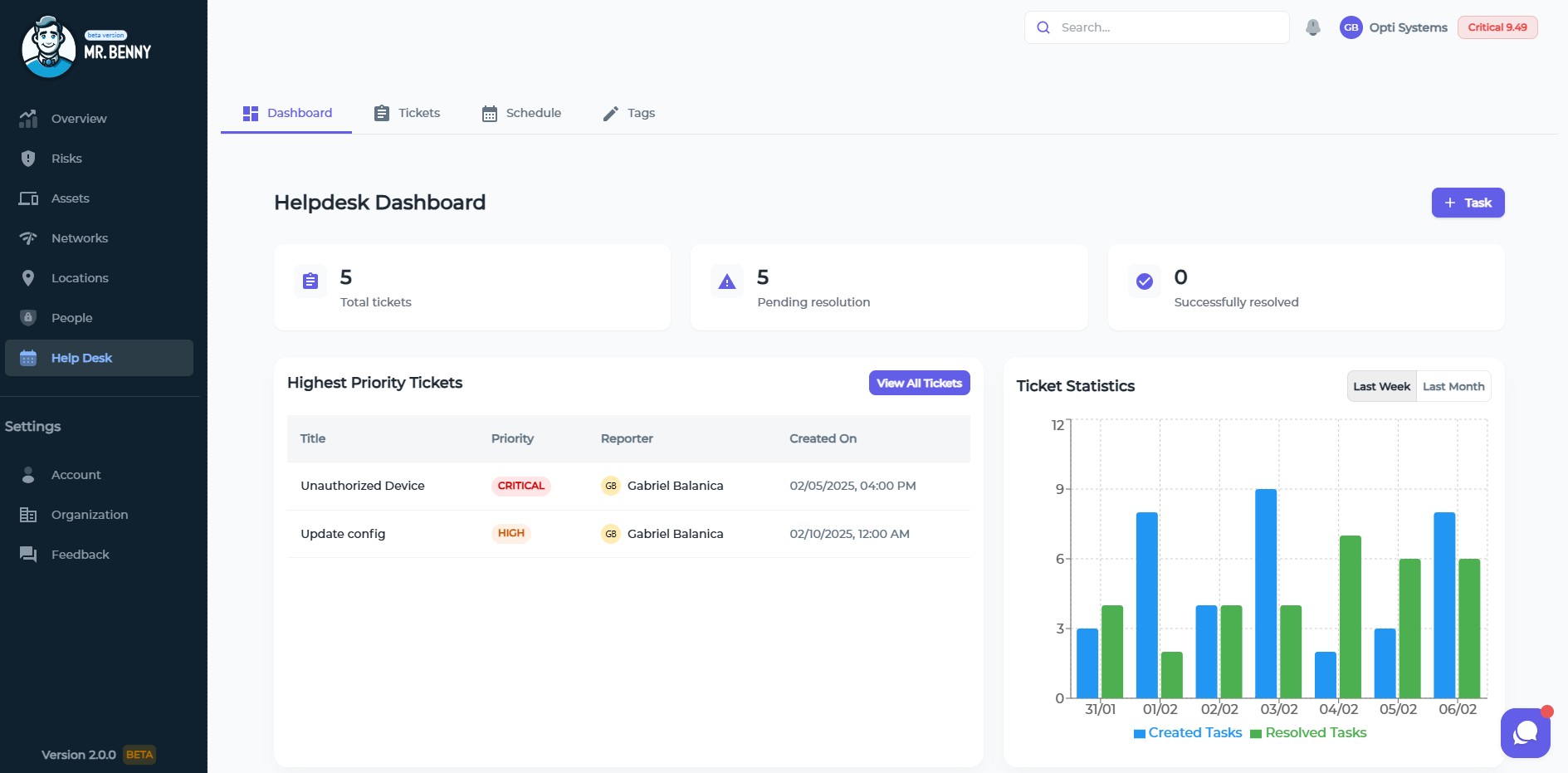
Task: Select the Tags tab
Action: [x=628, y=113]
